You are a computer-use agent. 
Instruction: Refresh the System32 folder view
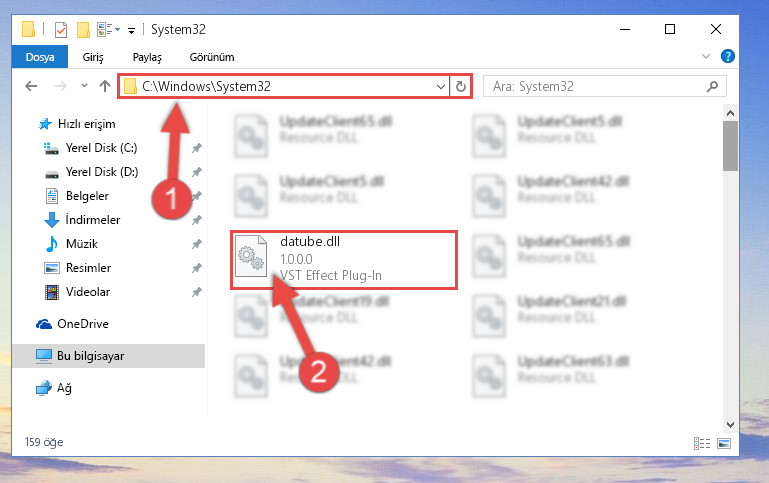[461, 86]
